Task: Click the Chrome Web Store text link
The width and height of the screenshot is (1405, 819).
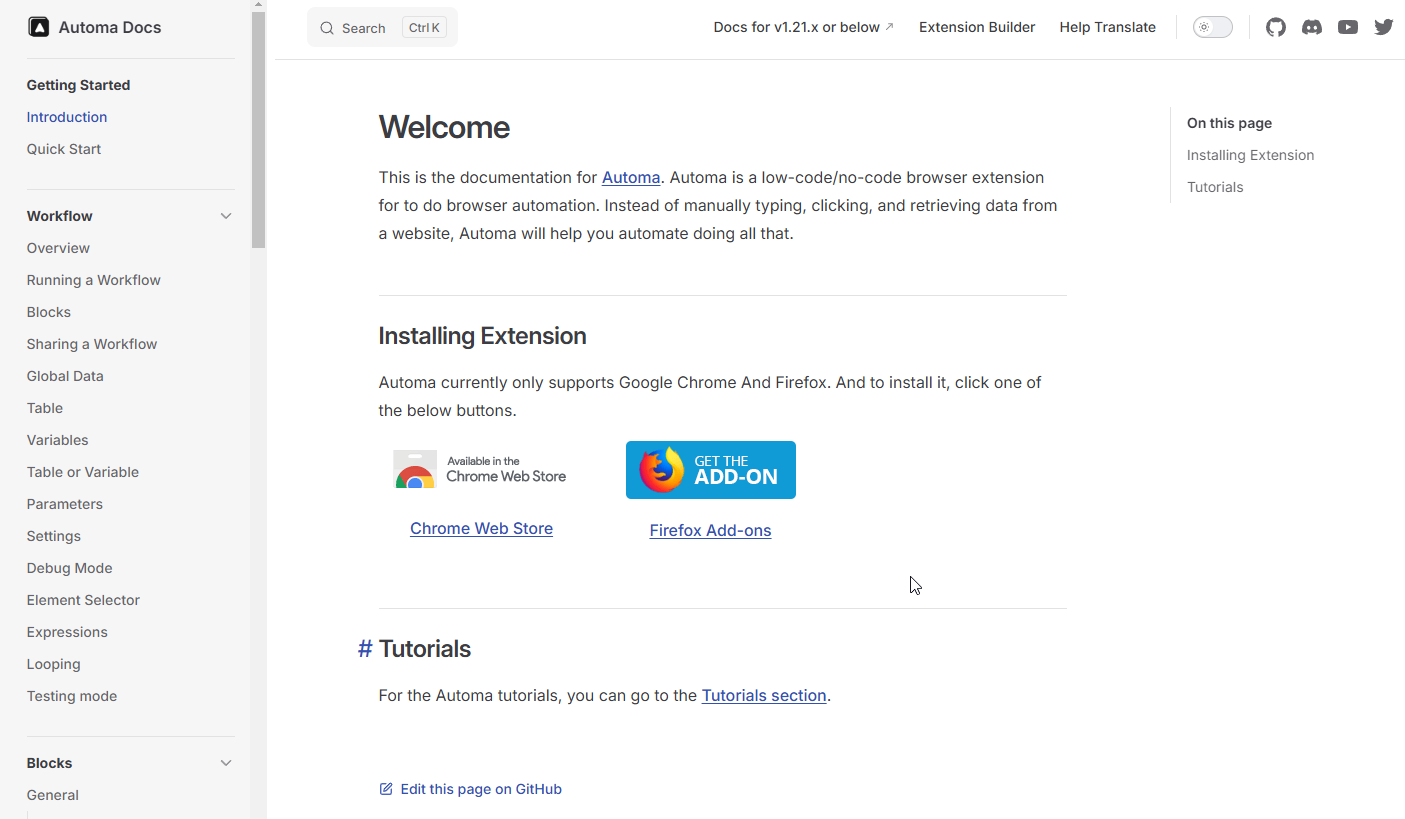Action: [x=481, y=528]
